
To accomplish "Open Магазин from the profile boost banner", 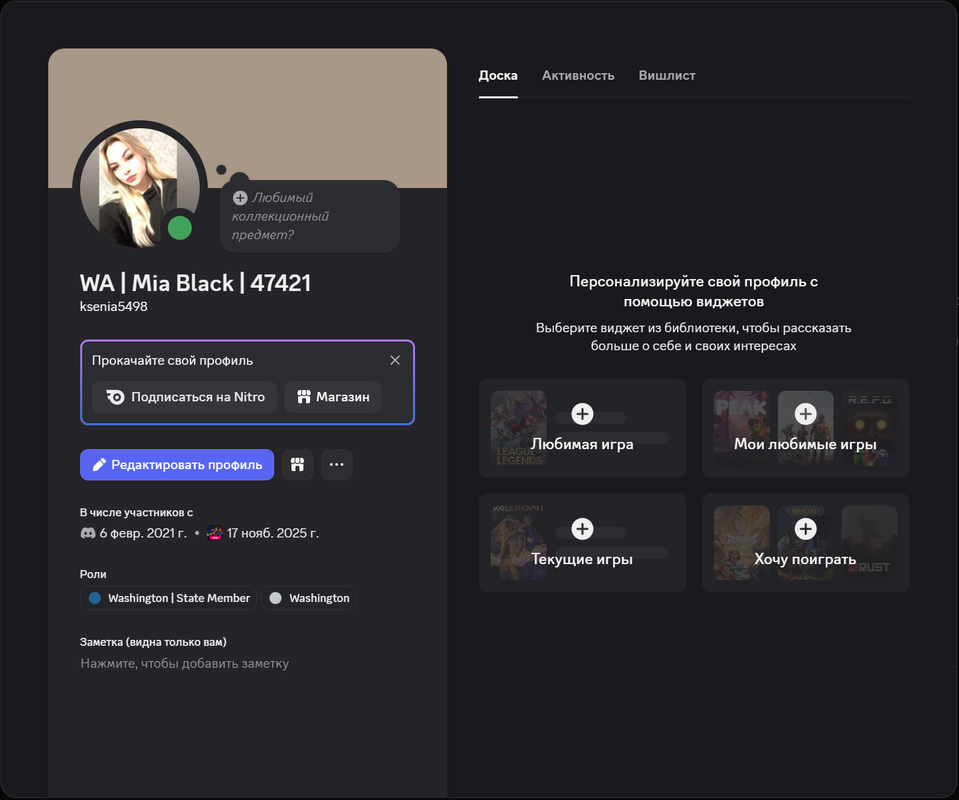I will point(333,397).
